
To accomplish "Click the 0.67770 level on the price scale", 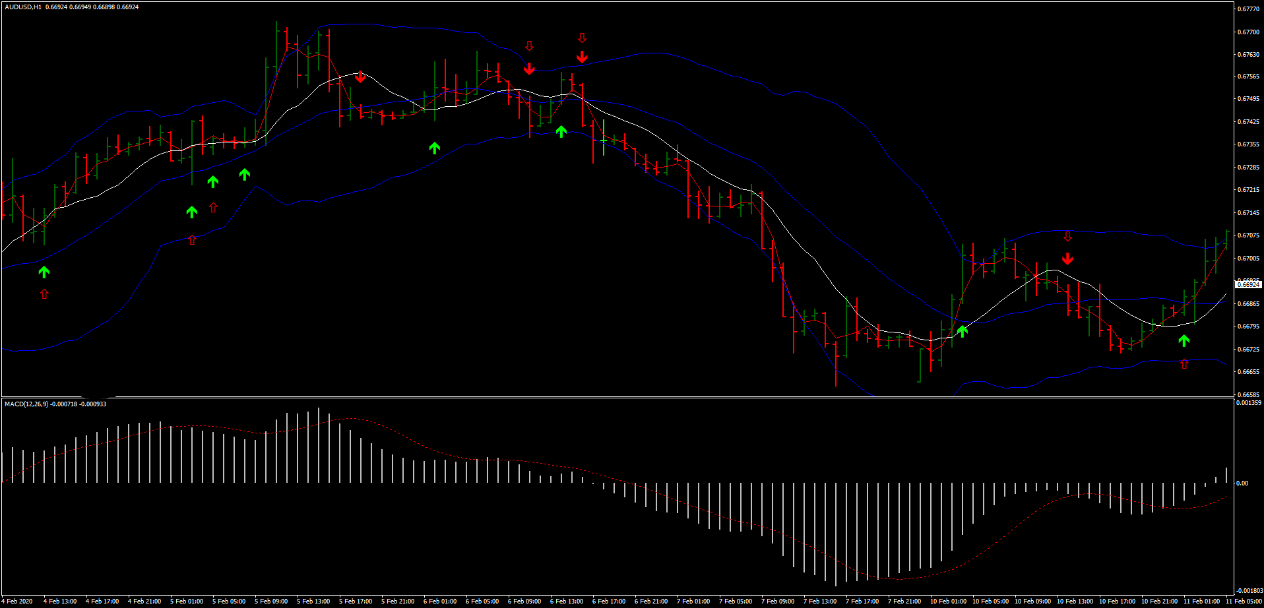I will point(1247,9).
